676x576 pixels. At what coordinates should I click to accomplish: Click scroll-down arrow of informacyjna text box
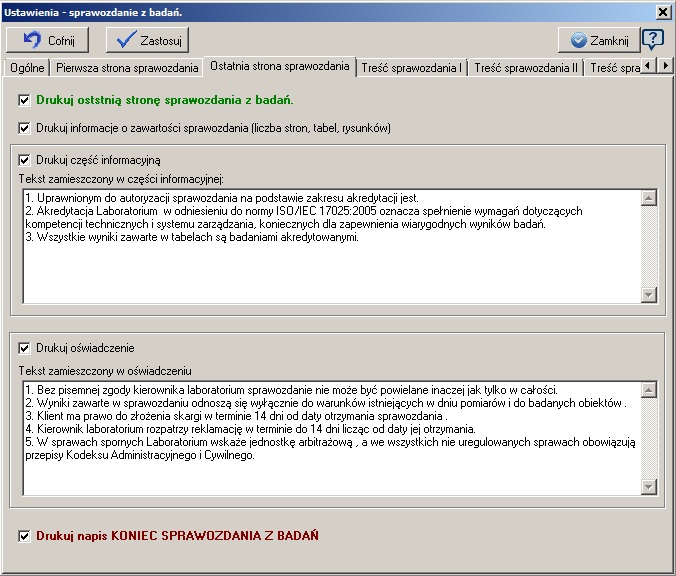coord(649,295)
